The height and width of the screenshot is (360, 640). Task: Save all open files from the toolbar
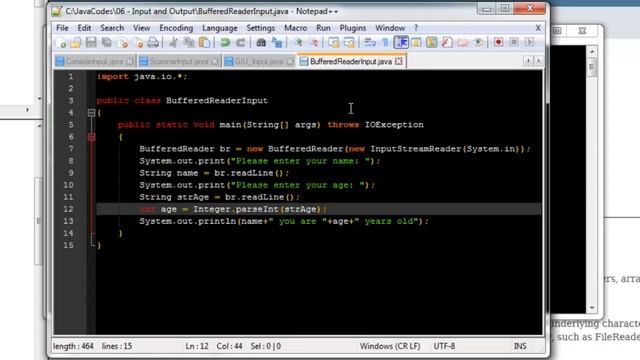[107, 42]
